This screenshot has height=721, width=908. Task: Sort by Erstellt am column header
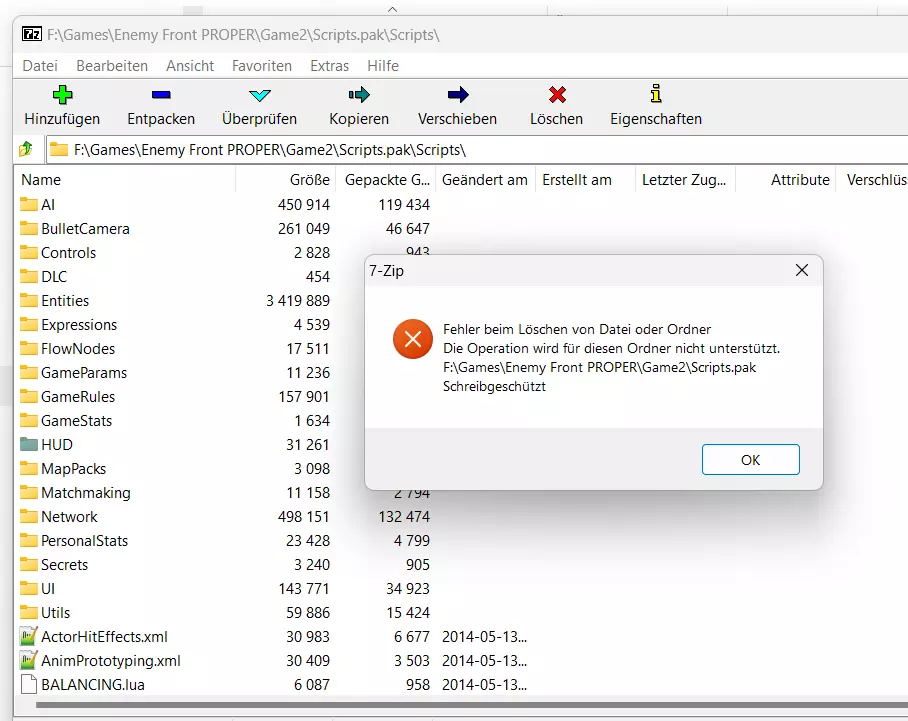tap(586, 180)
